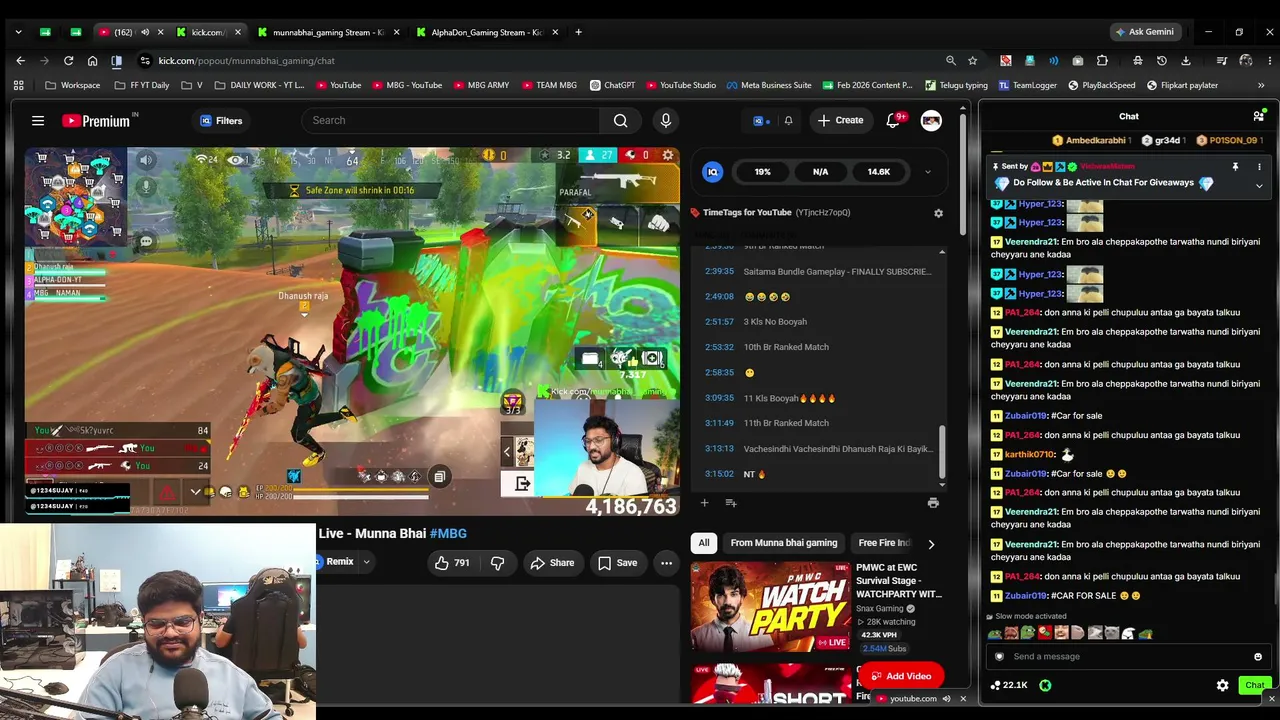Open the Remix dropdown arrow
This screenshot has width=1280, height=720.
[366, 562]
